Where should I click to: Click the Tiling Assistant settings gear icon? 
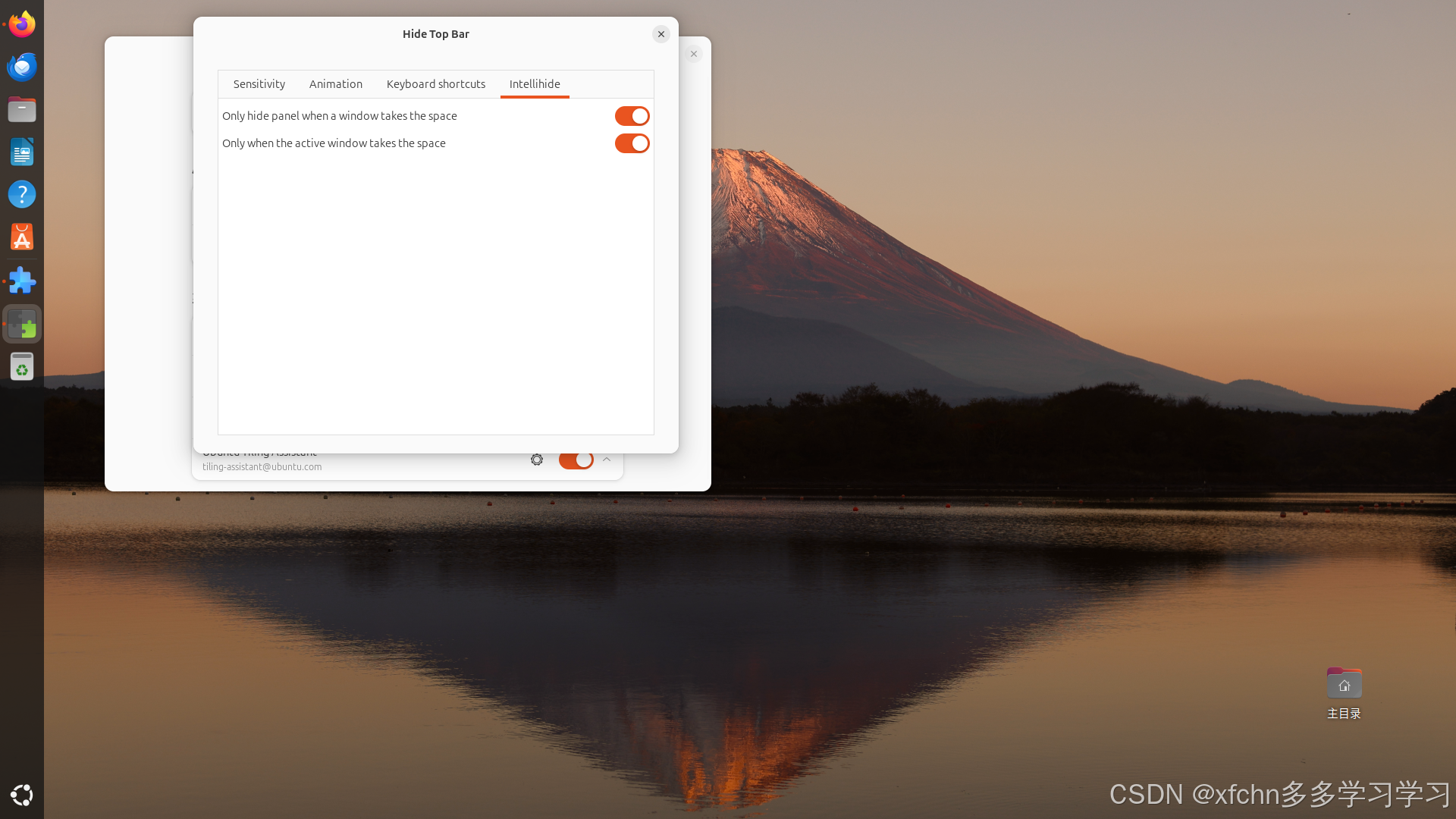[x=537, y=459]
